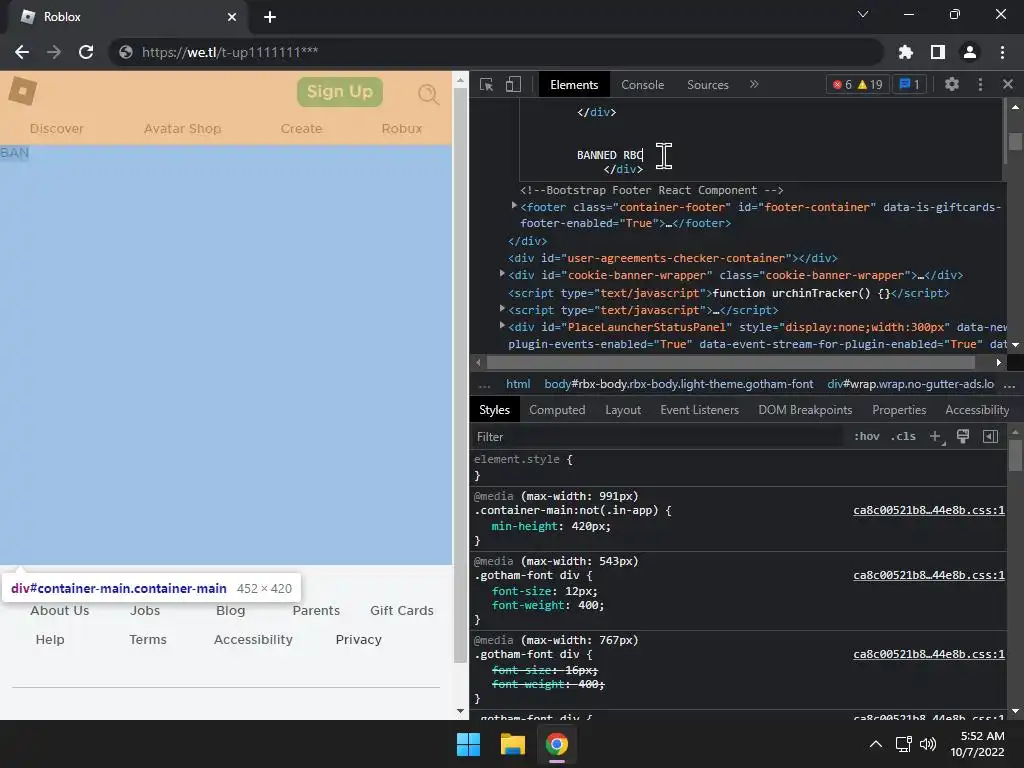
Task: Show hidden system tray icons
Action: point(876,744)
